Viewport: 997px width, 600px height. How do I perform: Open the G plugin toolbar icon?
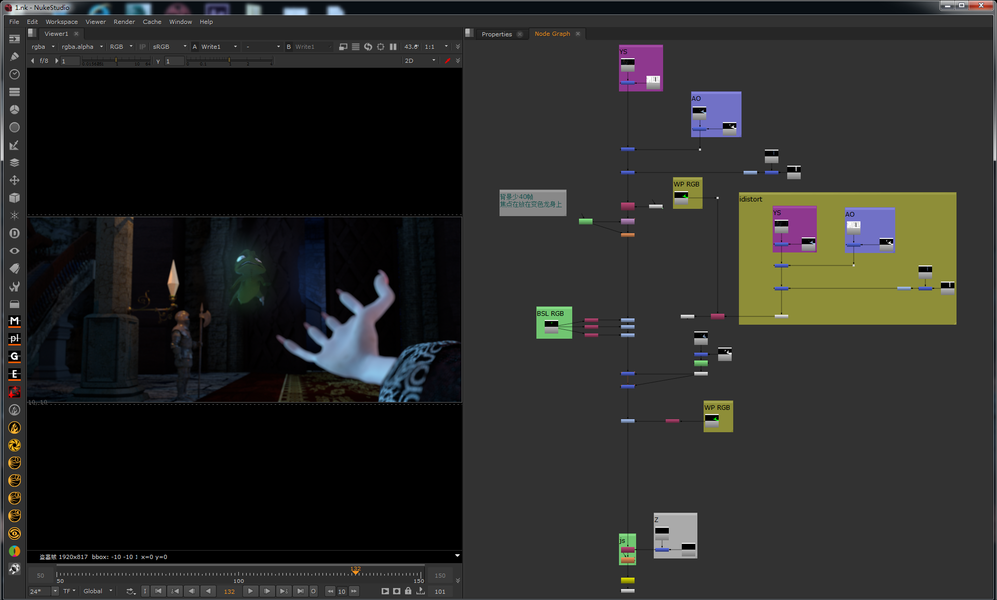14,357
